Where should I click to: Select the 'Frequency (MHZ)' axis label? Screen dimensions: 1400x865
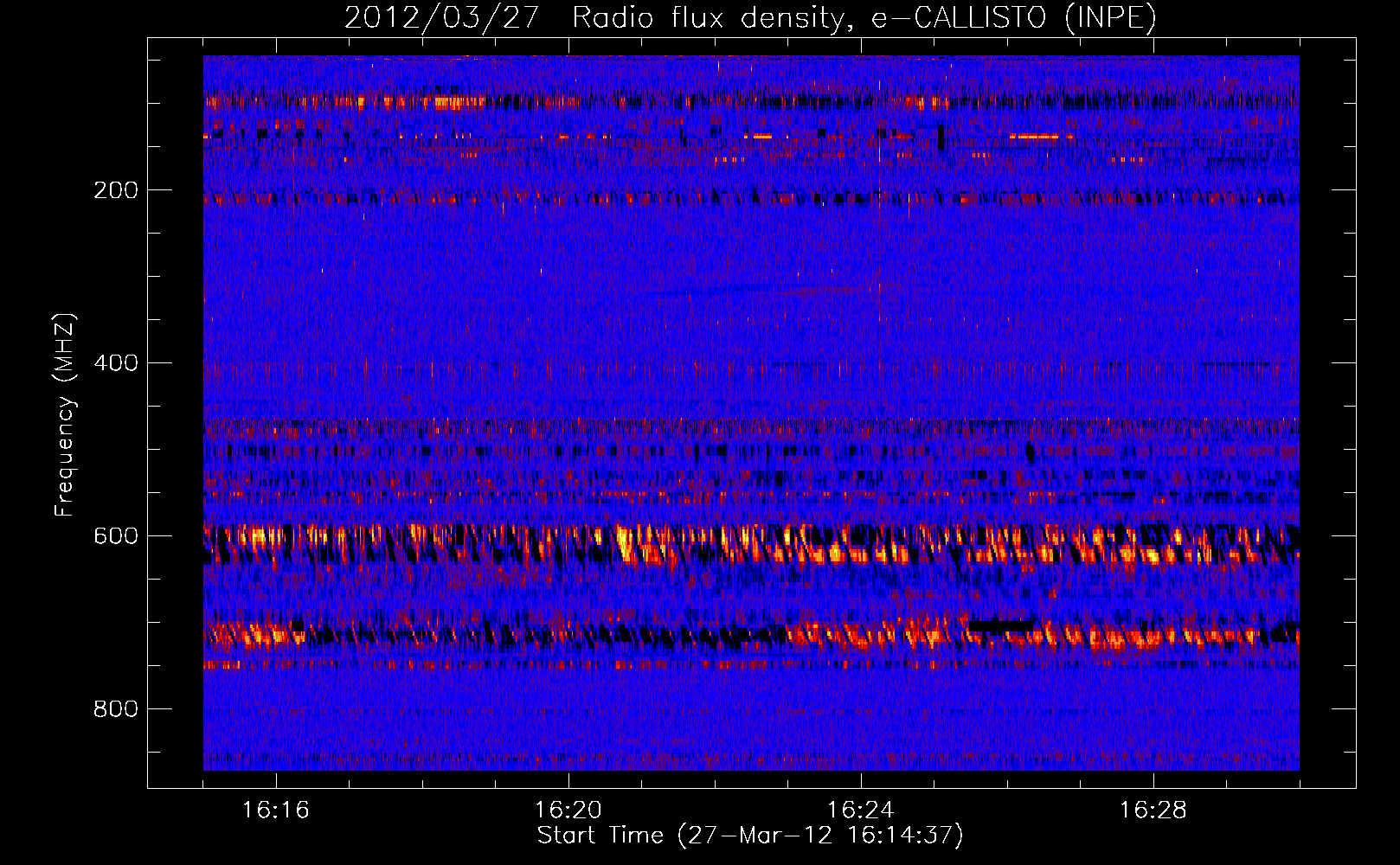[x=65, y=415]
